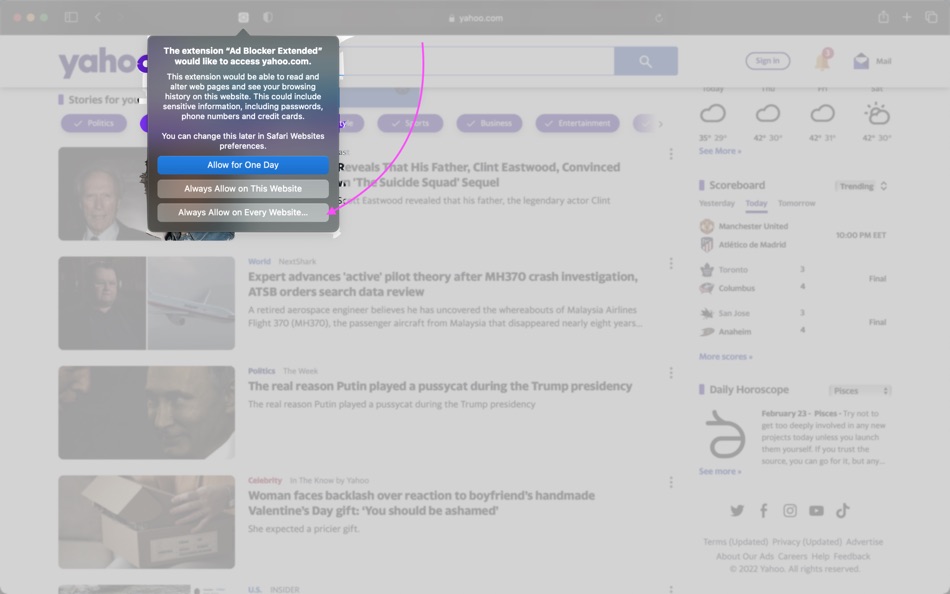Screen dimensions: 950x594
Task: Click Atlético de Madrid team row
Action: click(743, 244)
